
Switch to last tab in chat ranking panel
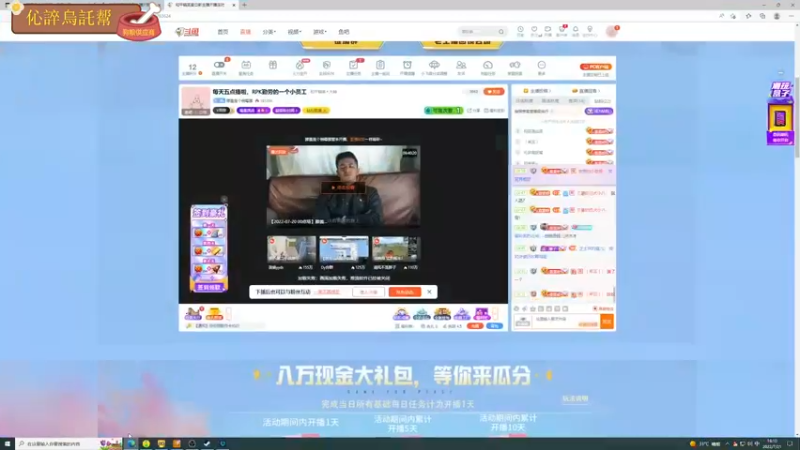click(603, 101)
